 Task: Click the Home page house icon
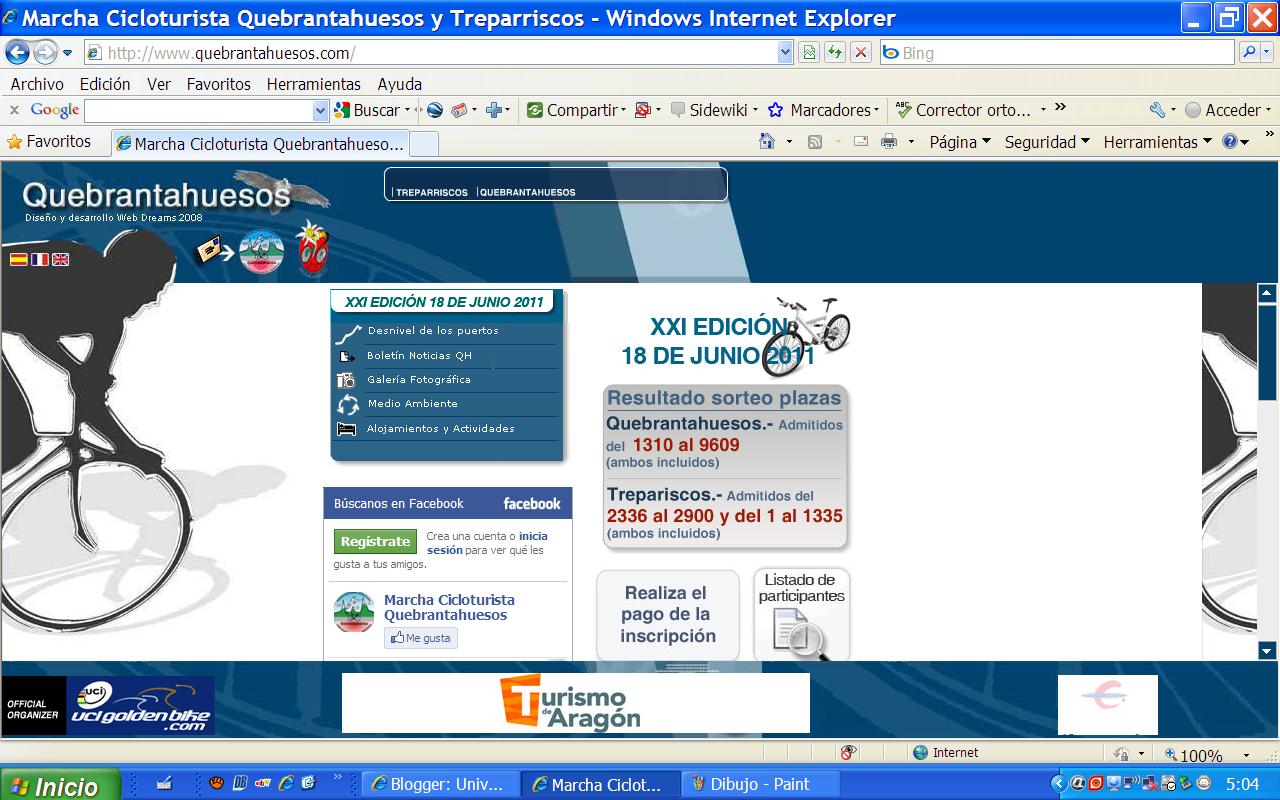767,142
